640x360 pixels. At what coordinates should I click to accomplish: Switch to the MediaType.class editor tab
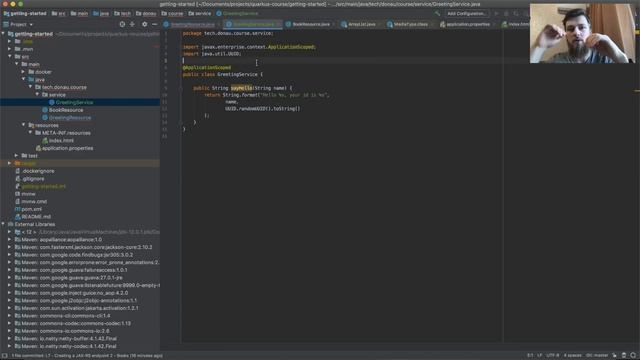coord(410,24)
